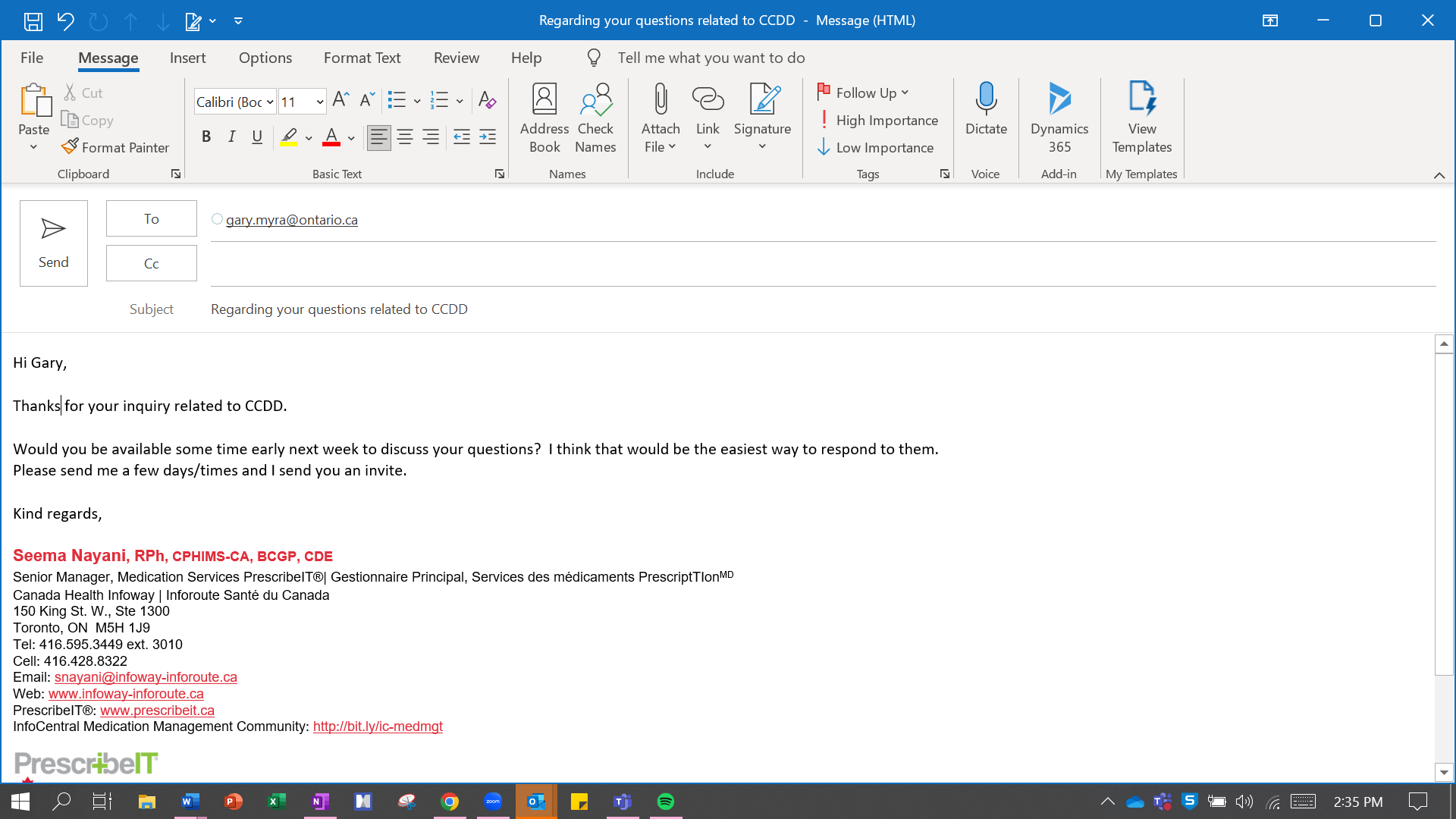The image size is (1456, 819).
Task: Expand numbering list options arrow
Action: pyautogui.click(x=460, y=101)
